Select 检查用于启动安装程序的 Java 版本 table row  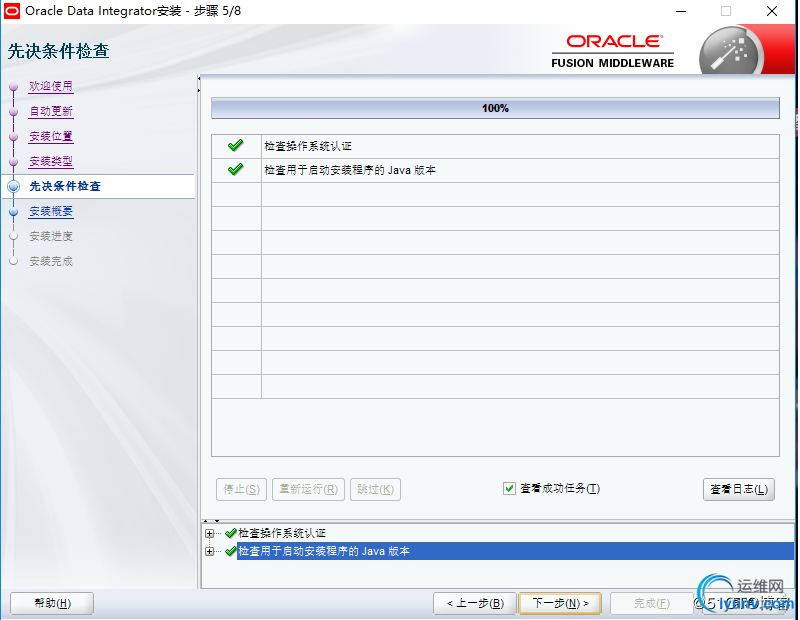click(495, 170)
